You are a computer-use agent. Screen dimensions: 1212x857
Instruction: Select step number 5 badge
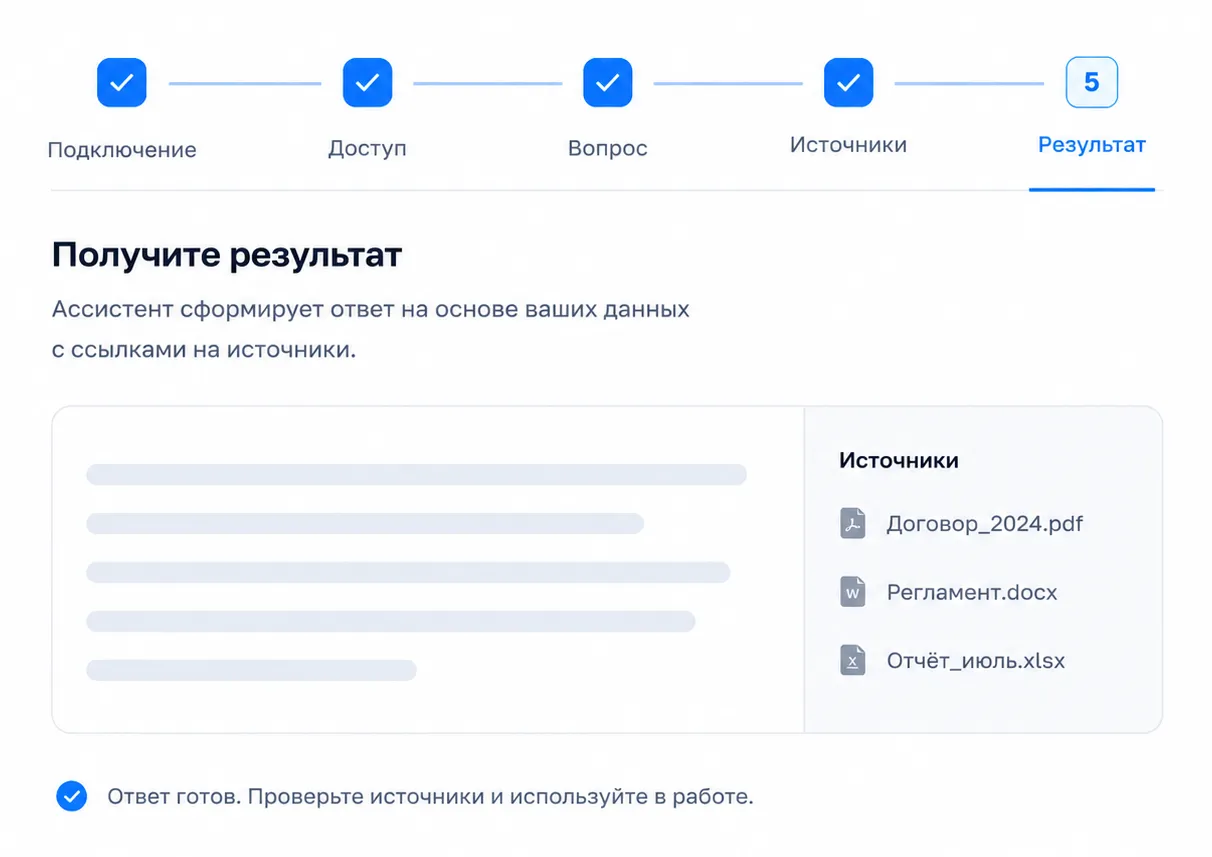point(1092,82)
